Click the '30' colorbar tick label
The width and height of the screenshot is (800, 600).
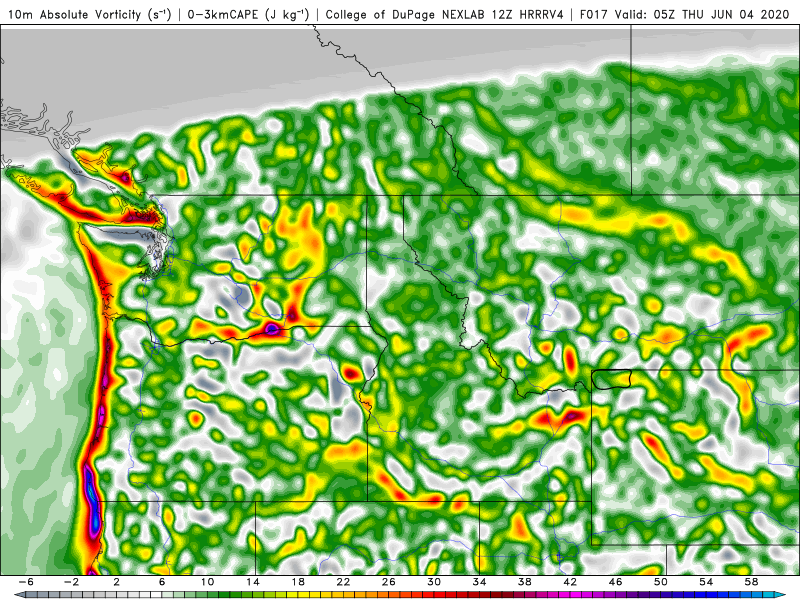click(x=434, y=582)
